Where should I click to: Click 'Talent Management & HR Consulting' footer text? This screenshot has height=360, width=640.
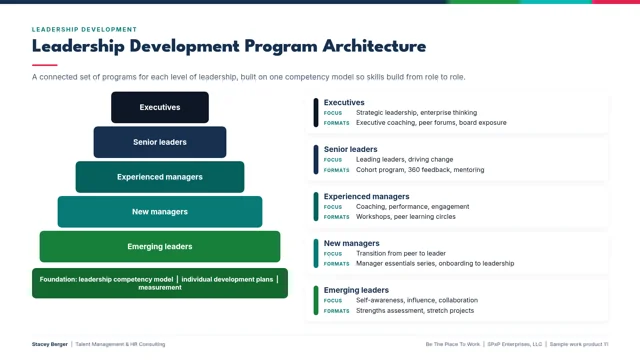tap(120, 344)
